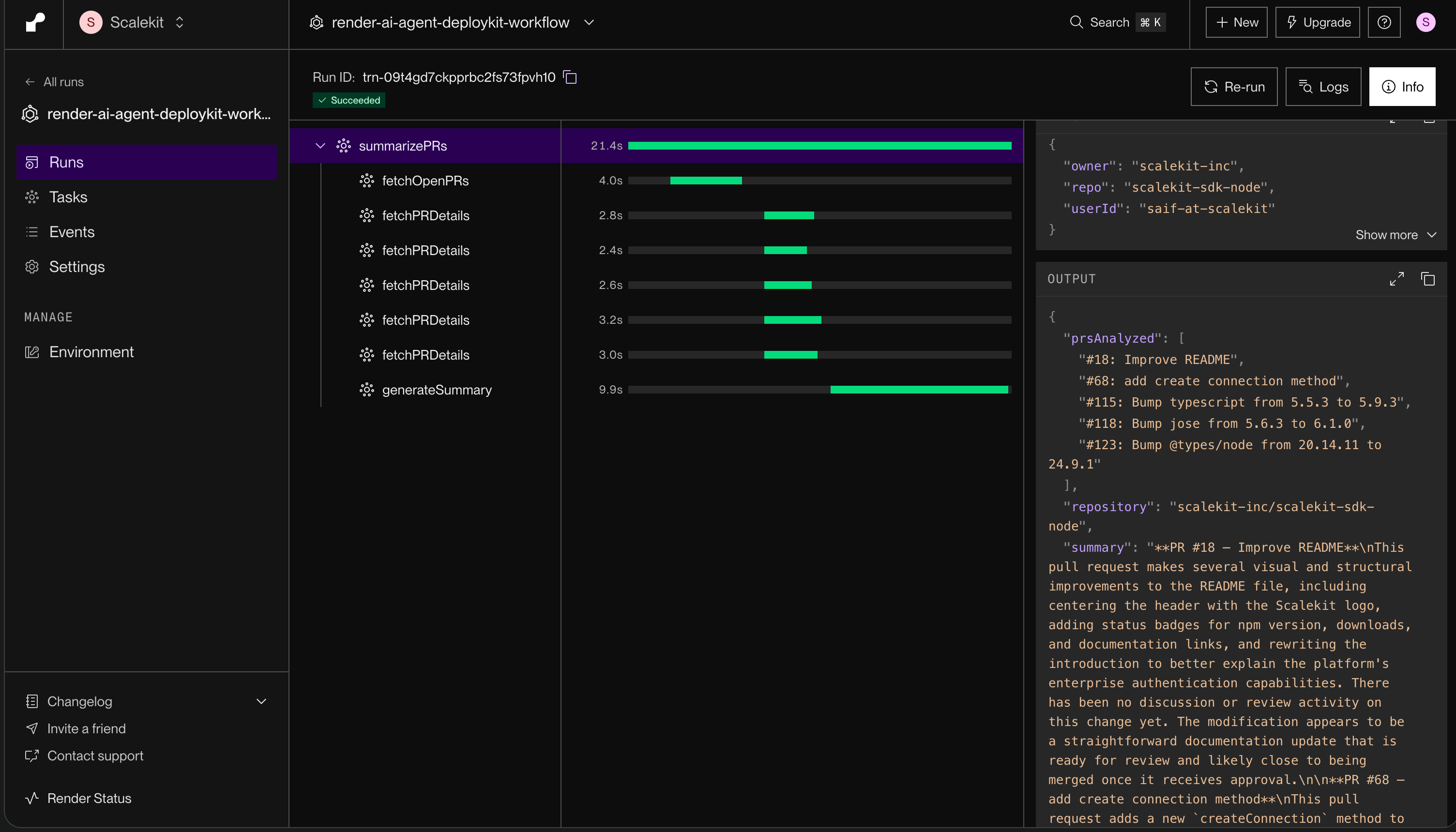
Task: Click the Environment icon under Manage
Action: pyautogui.click(x=32, y=351)
